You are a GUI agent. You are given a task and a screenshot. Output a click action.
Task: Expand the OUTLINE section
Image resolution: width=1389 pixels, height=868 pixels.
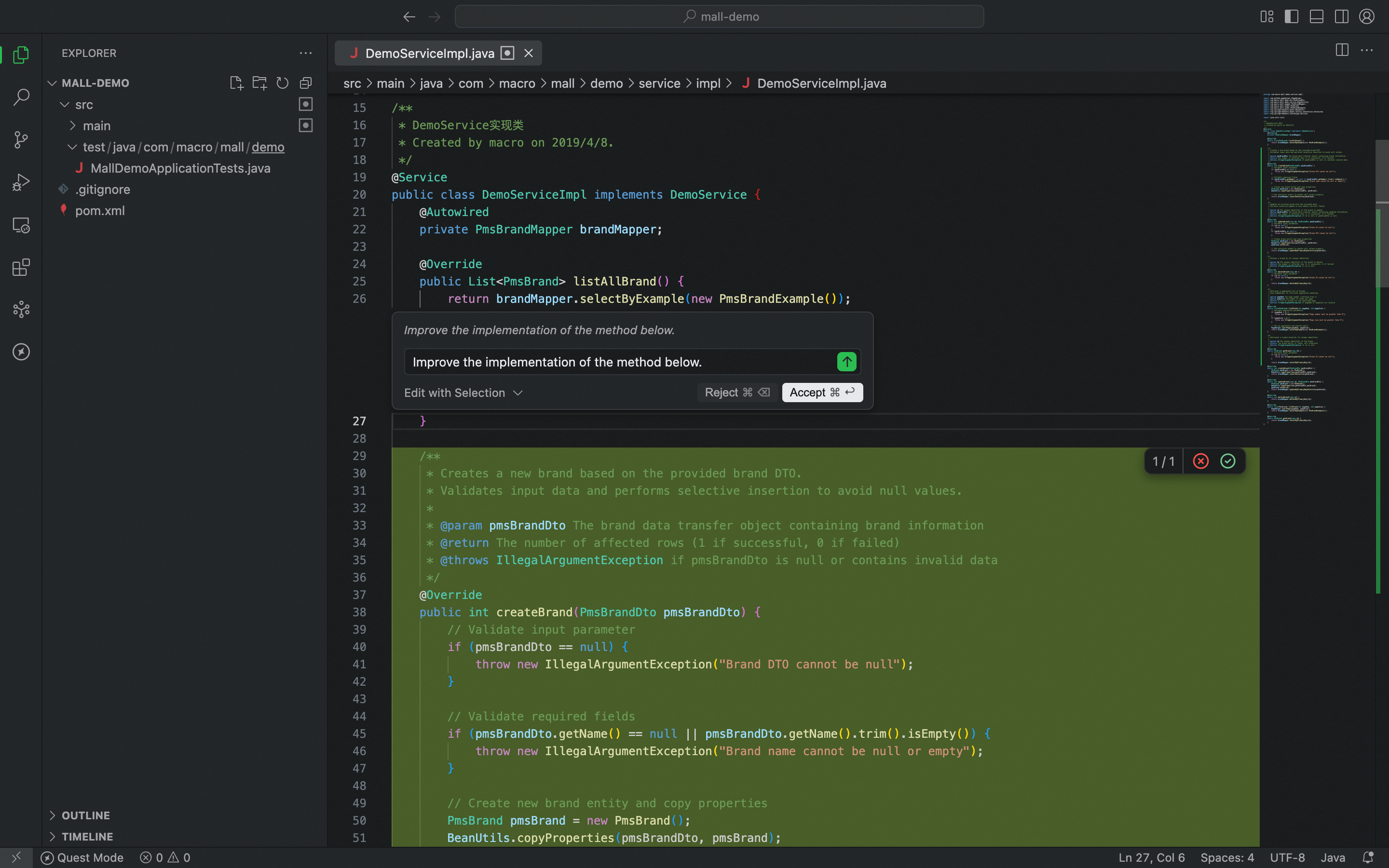click(85, 815)
